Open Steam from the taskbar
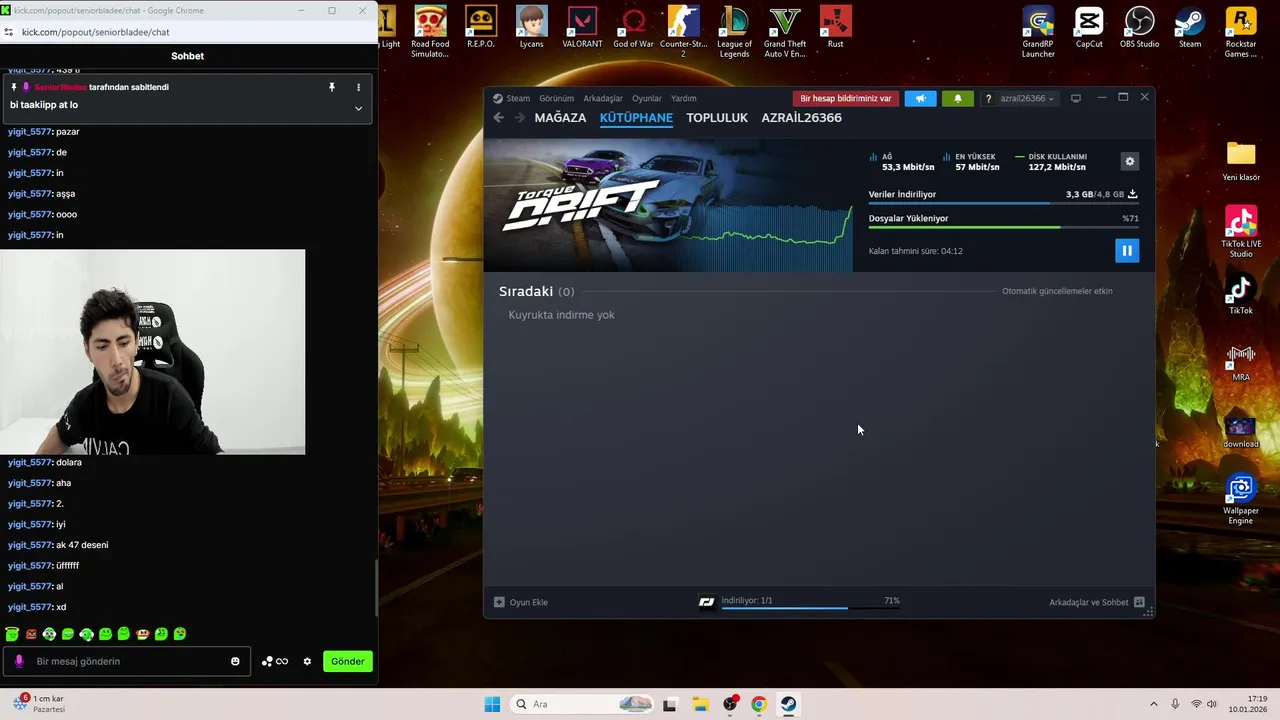The image size is (1280, 720). click(788, 704)
